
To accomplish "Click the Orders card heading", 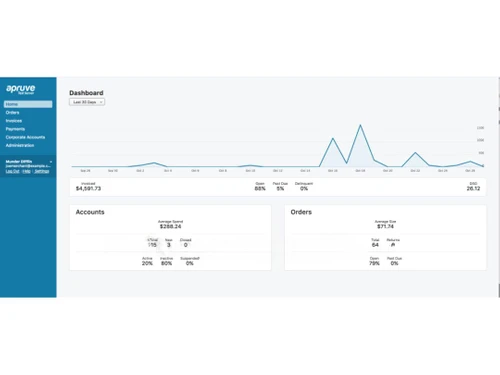I will pos(301,212).
